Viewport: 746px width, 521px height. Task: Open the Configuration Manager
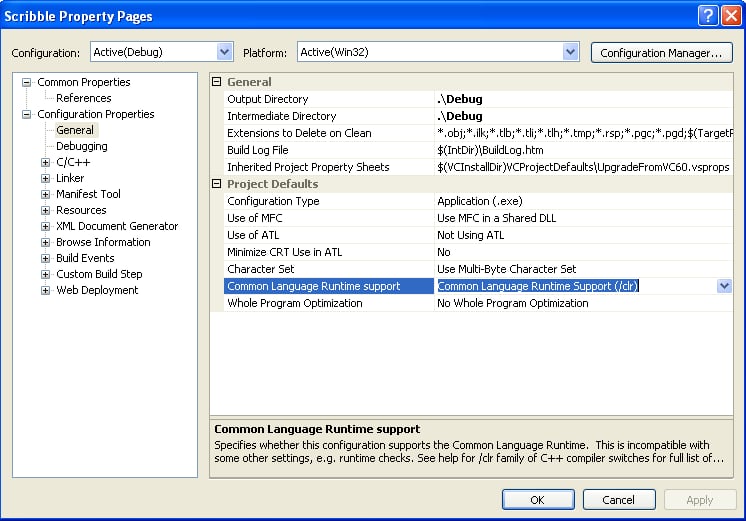(661, 52)
